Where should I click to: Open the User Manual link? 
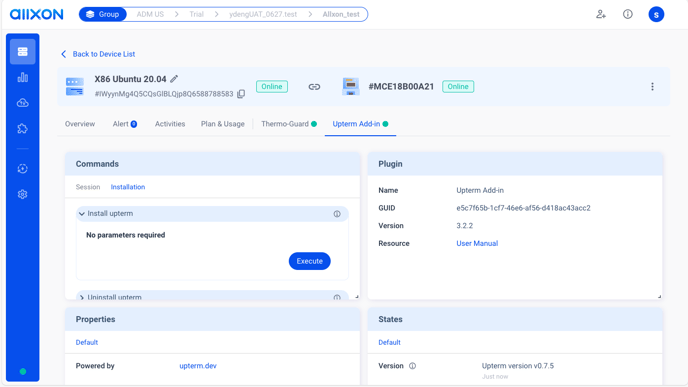click(477, 244)
